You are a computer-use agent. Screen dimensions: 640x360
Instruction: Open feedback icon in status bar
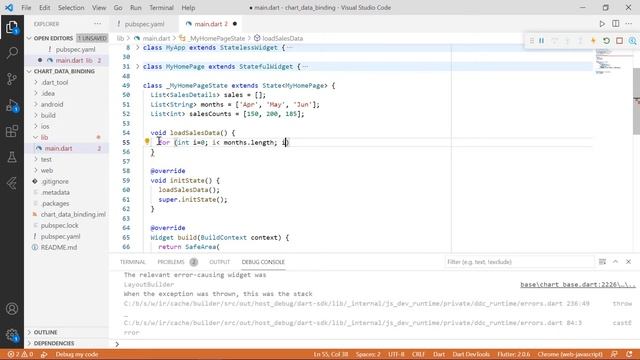click(x=614, y=354)
